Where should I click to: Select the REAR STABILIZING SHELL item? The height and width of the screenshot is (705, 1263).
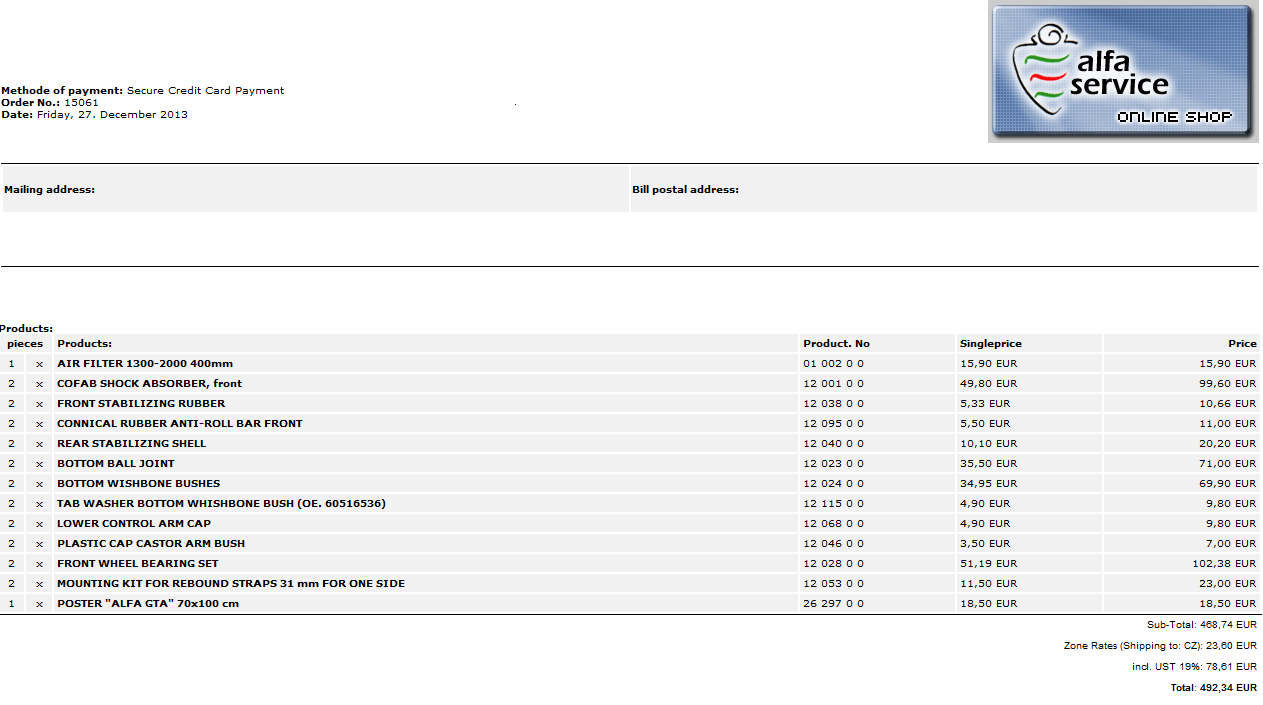click(x=131, y=444)
